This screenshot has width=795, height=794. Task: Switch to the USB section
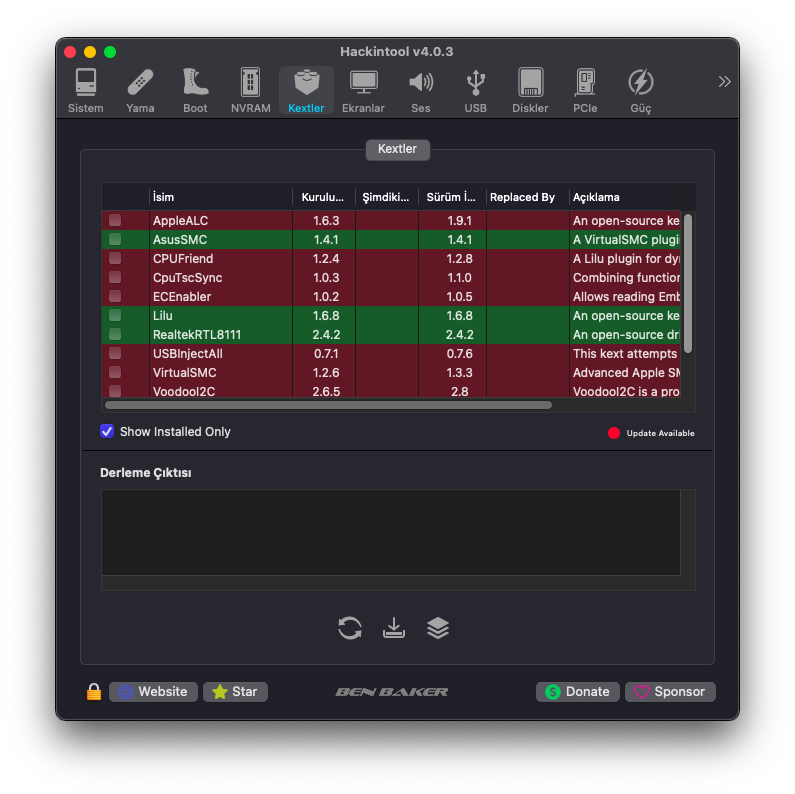[475, 90]
